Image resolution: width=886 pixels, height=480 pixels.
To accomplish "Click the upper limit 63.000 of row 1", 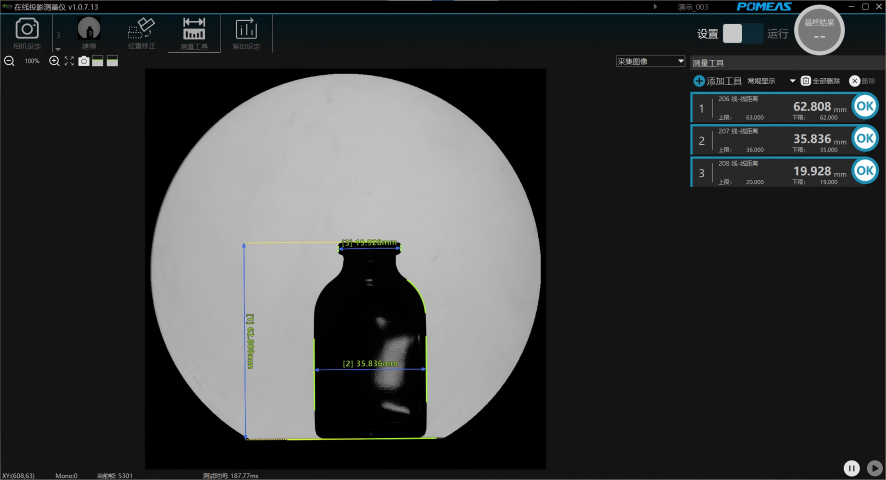I will point(754,118).
